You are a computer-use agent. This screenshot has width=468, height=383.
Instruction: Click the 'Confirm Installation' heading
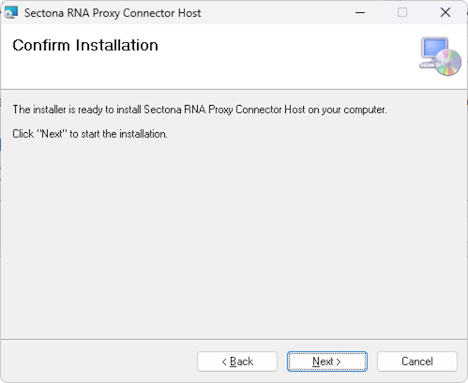pos(85,45)
